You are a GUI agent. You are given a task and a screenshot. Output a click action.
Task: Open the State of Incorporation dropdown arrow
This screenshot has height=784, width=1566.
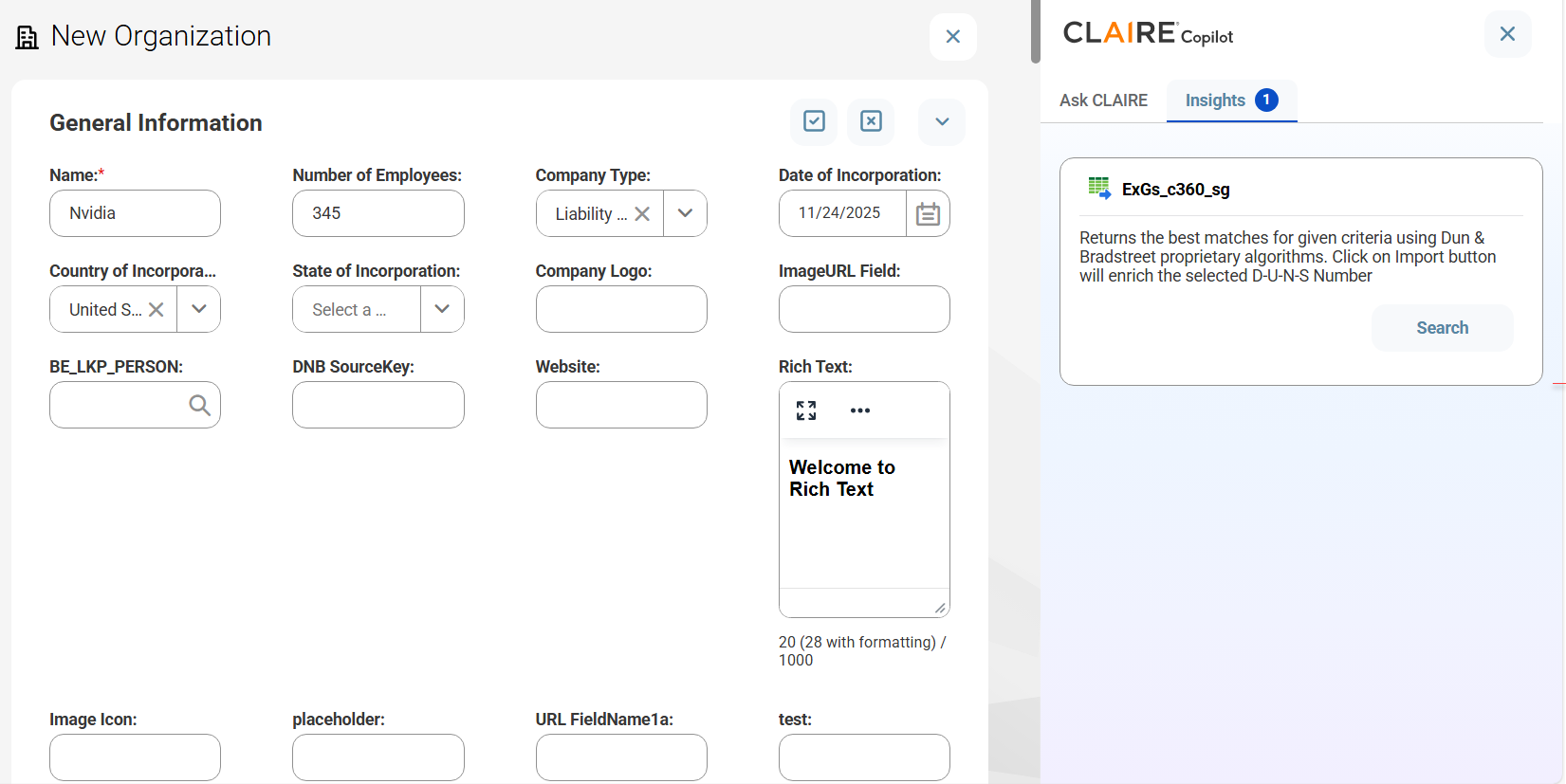point(442,309)
